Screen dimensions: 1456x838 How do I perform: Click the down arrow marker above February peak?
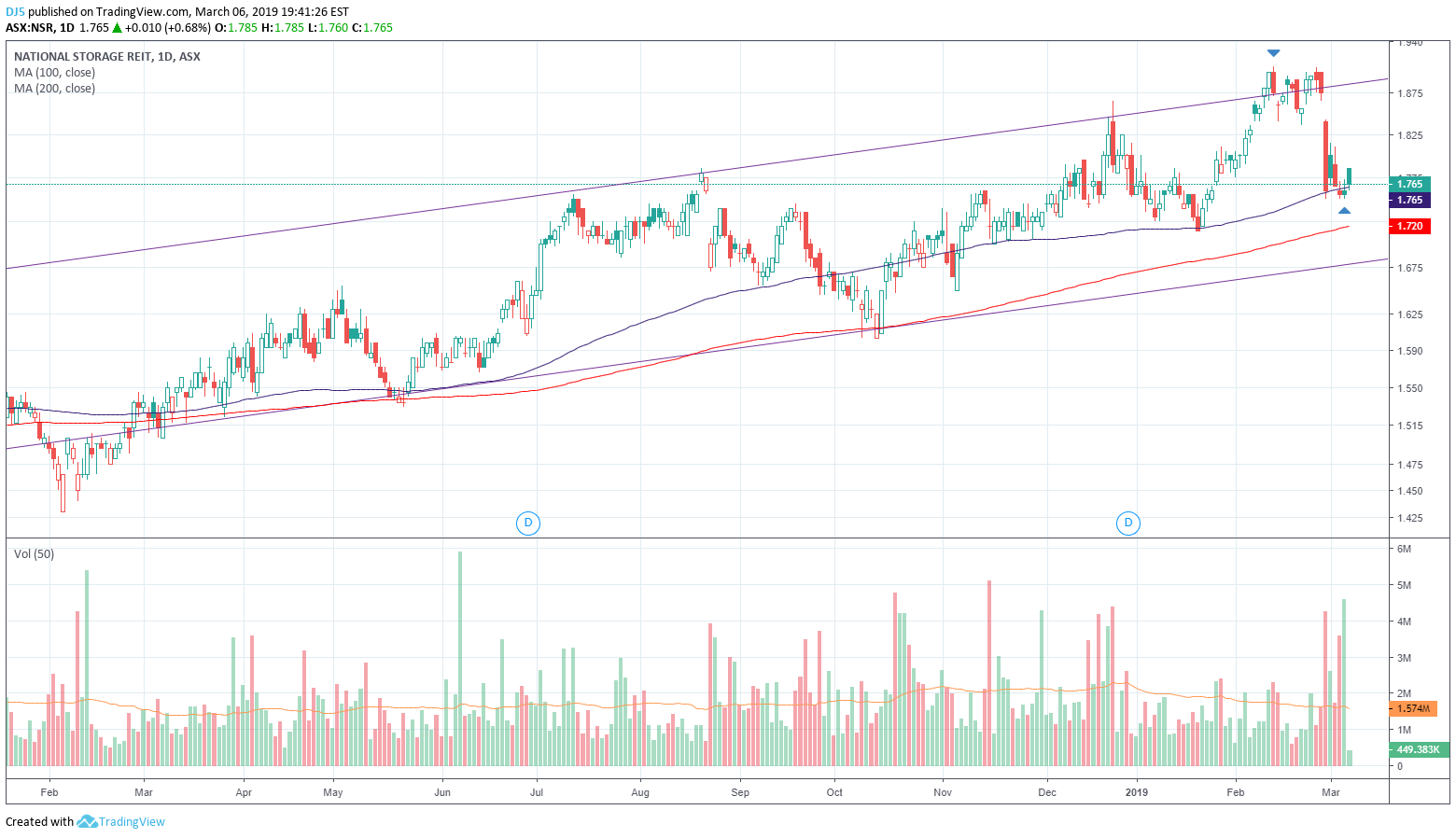tap(1273, 53)
